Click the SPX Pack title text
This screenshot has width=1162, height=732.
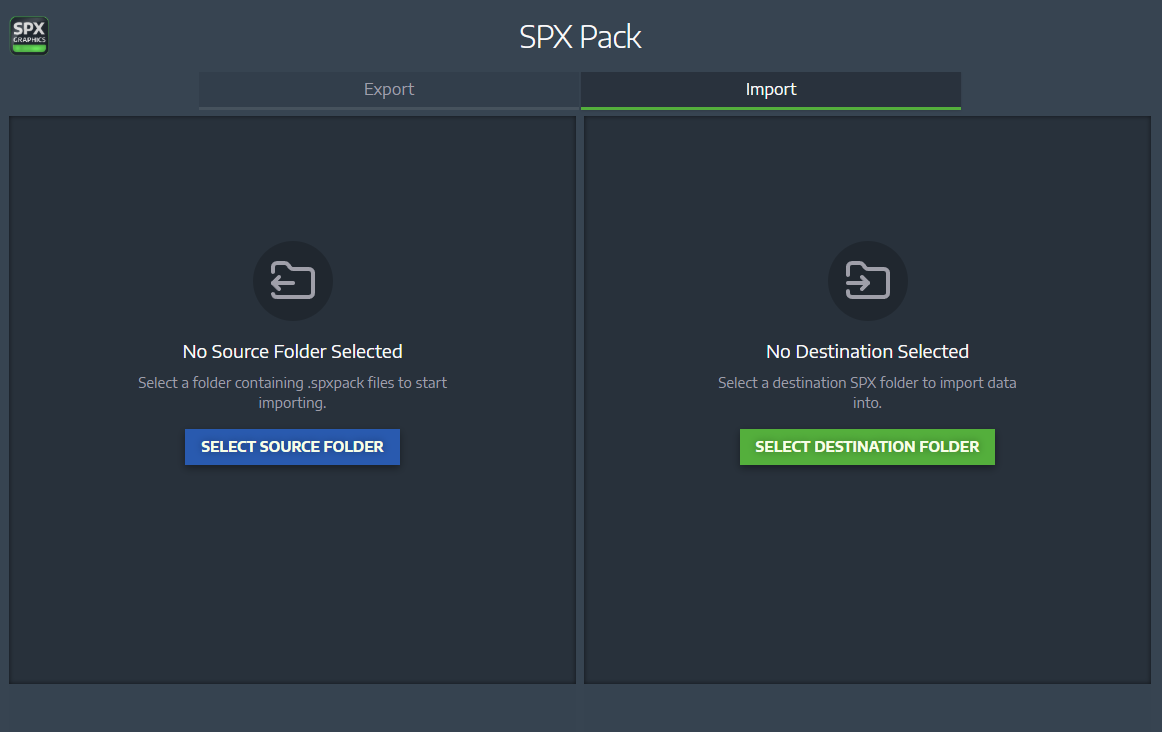point(580,36)
